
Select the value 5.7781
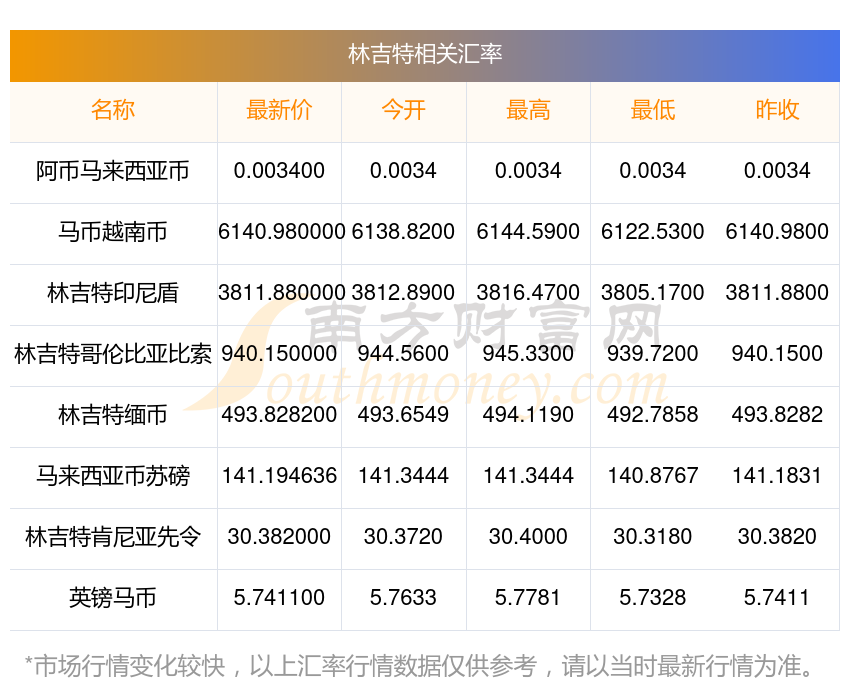pos(528,598)
